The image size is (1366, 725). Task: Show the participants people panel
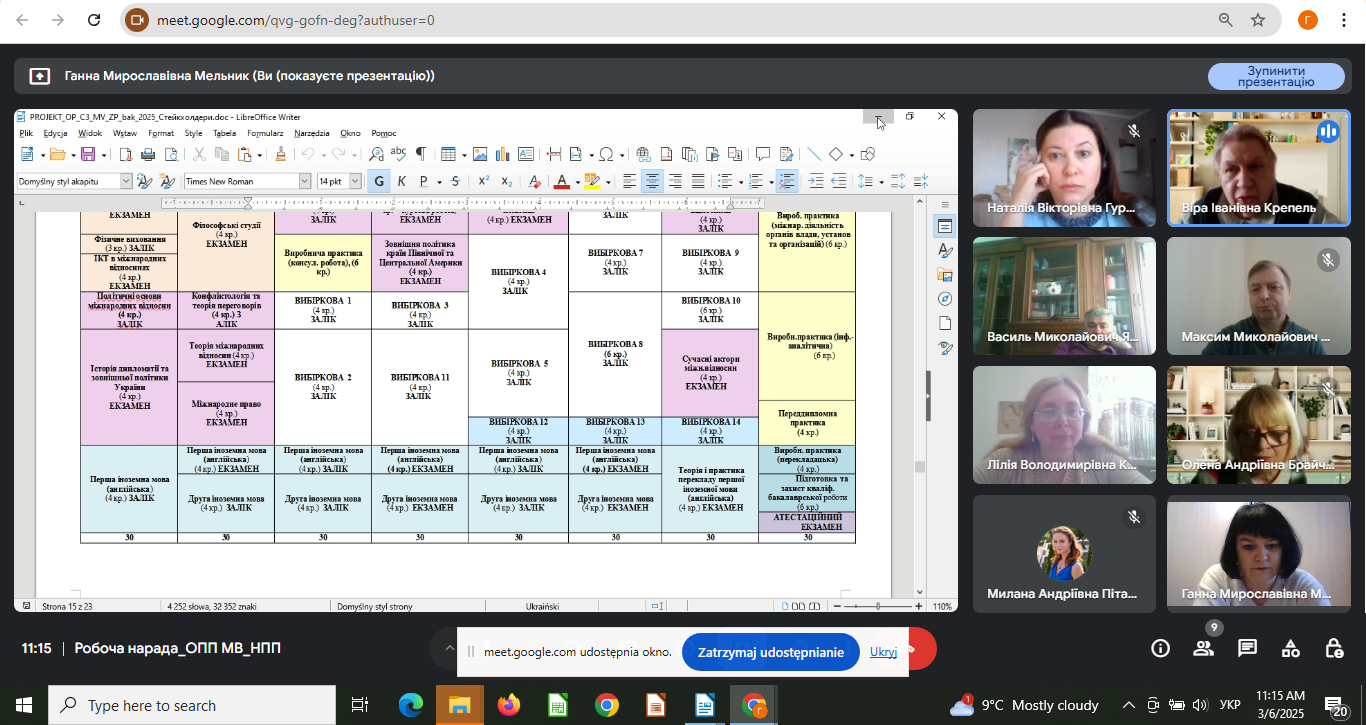click(1203, 648)
